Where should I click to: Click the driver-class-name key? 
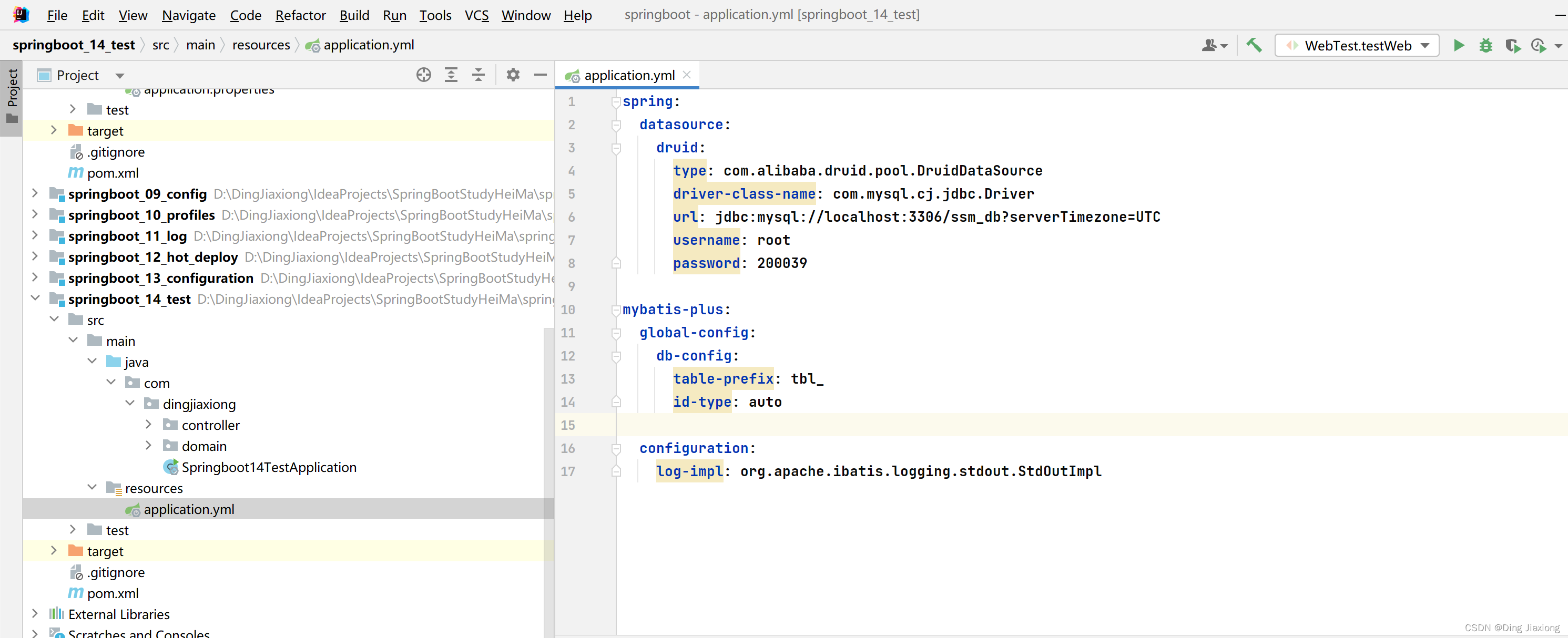pyautogui.click(x=744, y=194)
